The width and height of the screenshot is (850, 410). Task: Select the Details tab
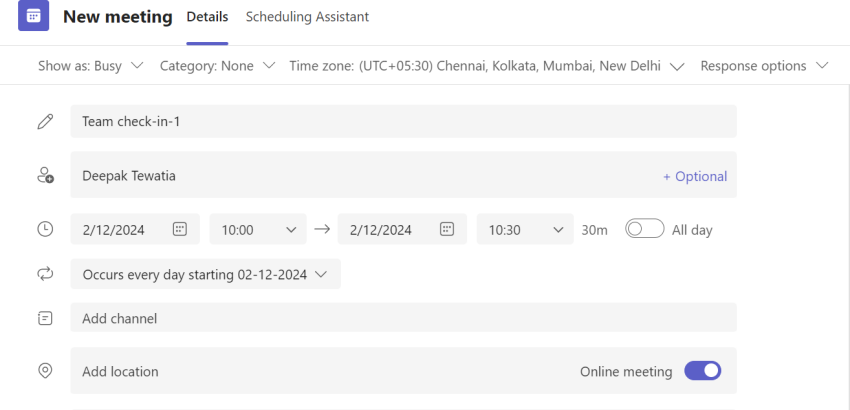point(207,17)
